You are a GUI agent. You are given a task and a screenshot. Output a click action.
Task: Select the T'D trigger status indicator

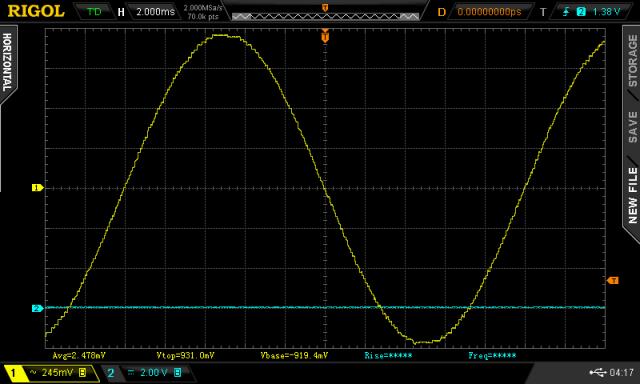coord(94,11)
